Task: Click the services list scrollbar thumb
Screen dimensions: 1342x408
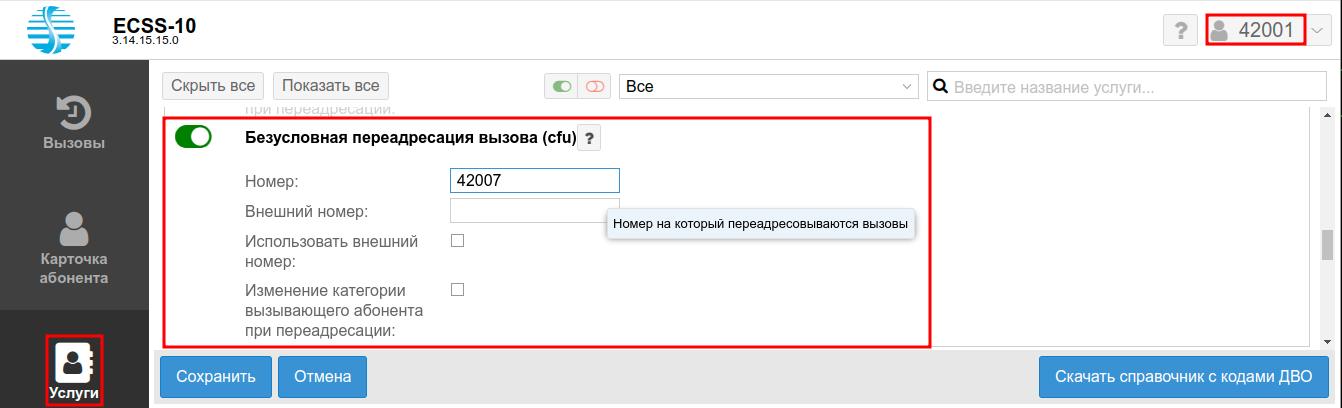Action: (x=1327, y=243)
